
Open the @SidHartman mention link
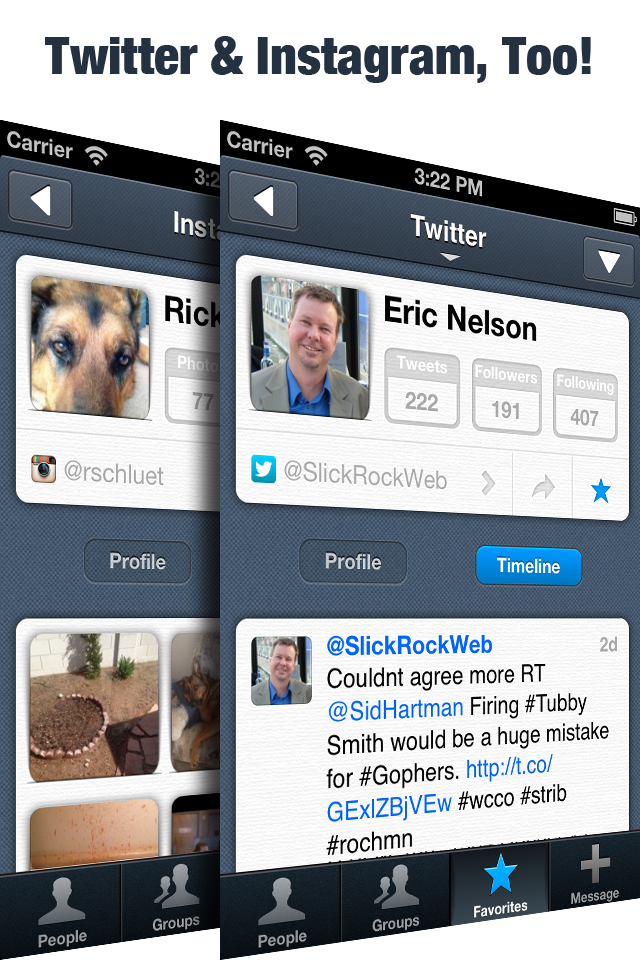click(395, 709)
